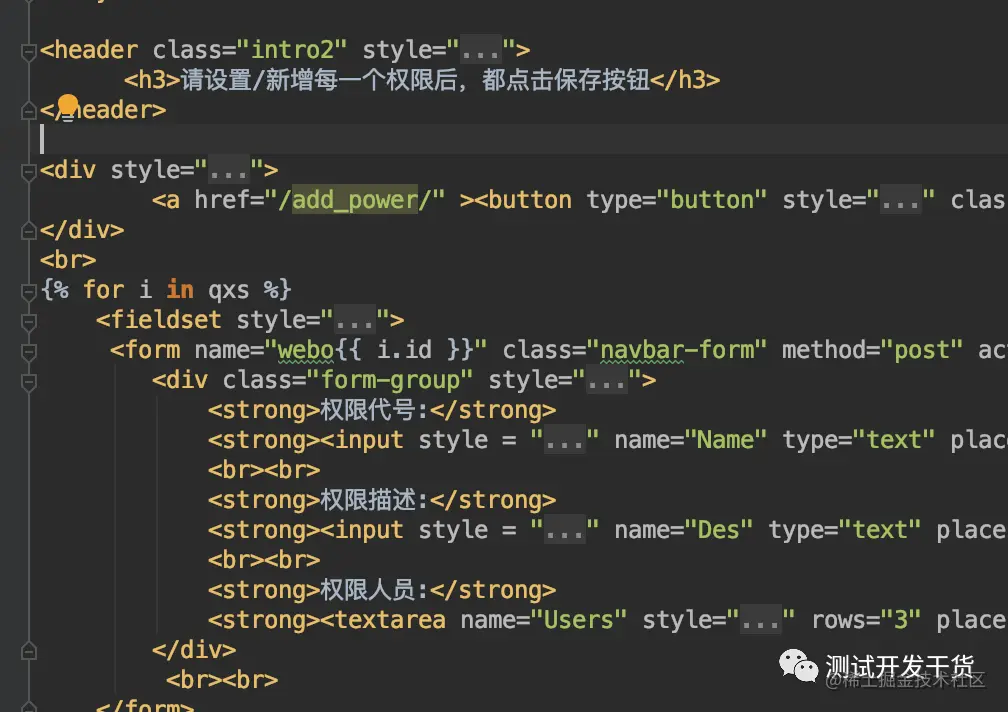Collapse the fieldset block fold marker
Viewport: 1008px width, 712px height.
point(28,321)
